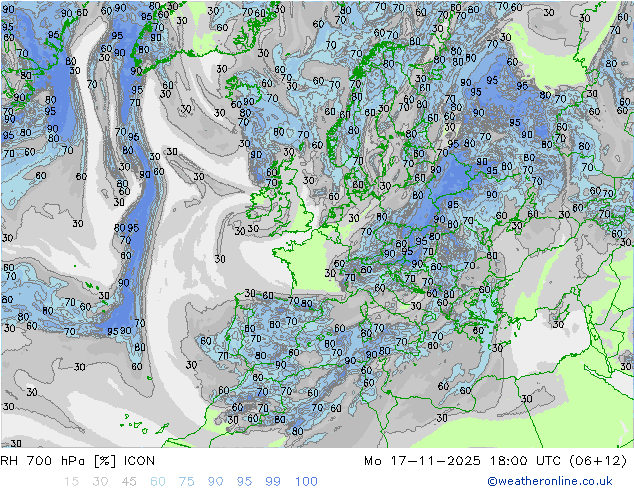Select legend value 75 in the colour scale
This screenshot has width=634, height=490.
pos(186,482)
